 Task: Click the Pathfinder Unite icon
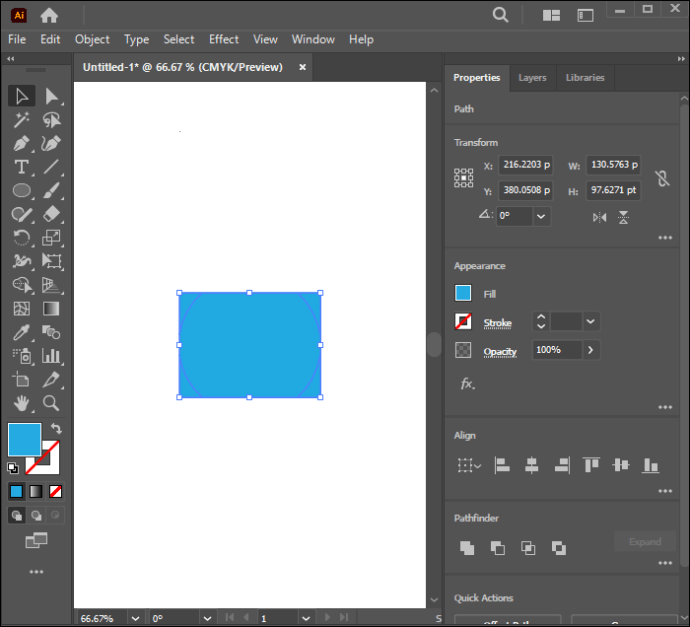[467, 548]
